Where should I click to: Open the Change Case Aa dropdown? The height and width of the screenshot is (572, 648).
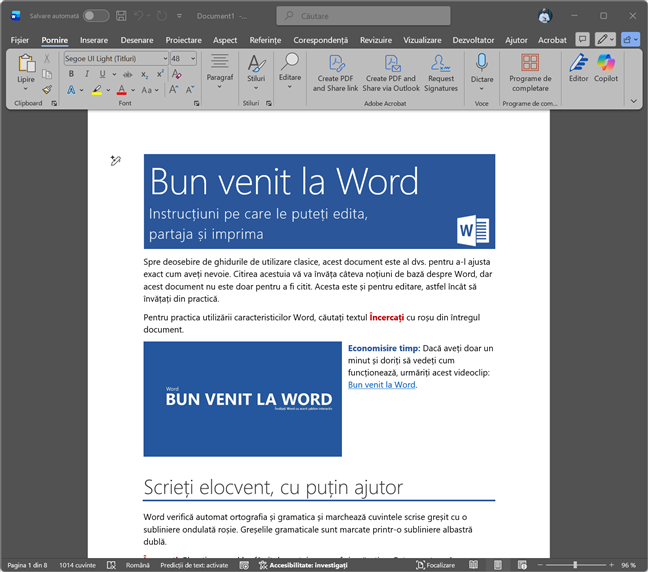(x=150, y=90)
